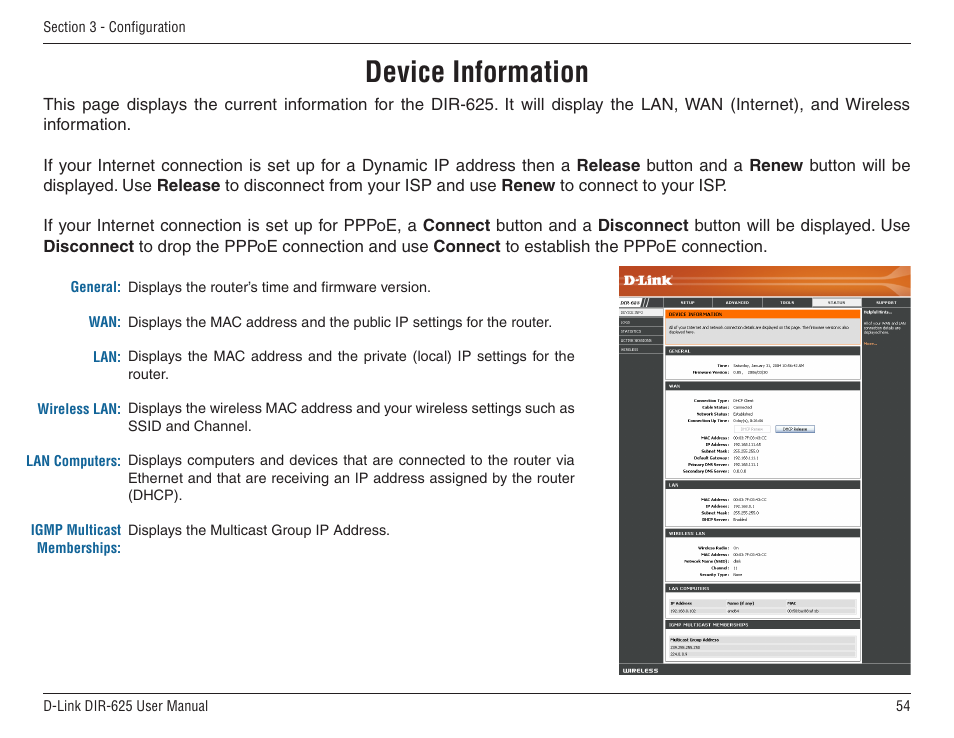
Task: Select STATISTICS in the router sidebar
Action: (x=641, y=332)
